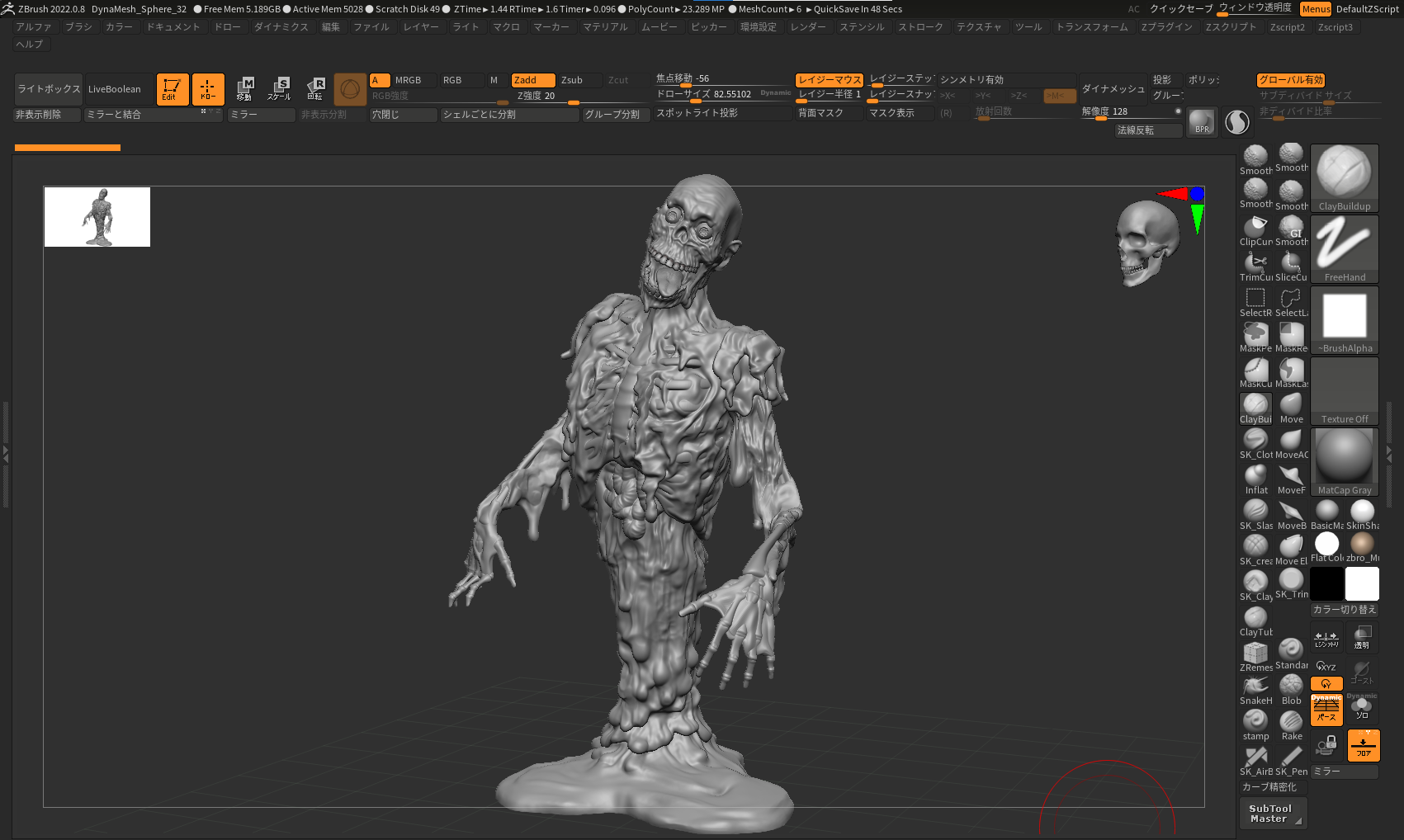Click the ライトボックス button
1404x840 pixels.
(49, 89)
